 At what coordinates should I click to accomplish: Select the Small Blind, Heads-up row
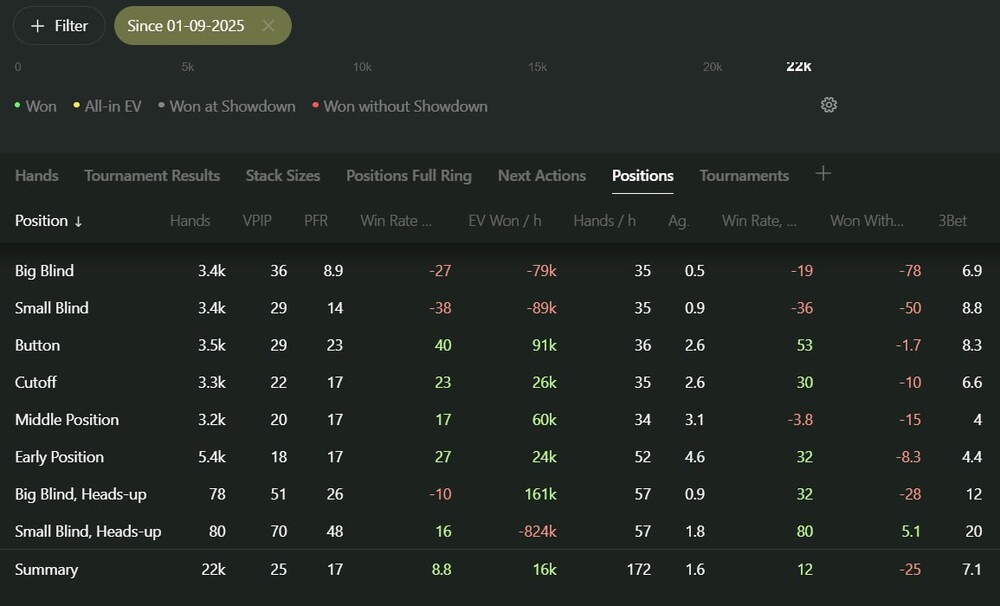(x=88, y=532)
